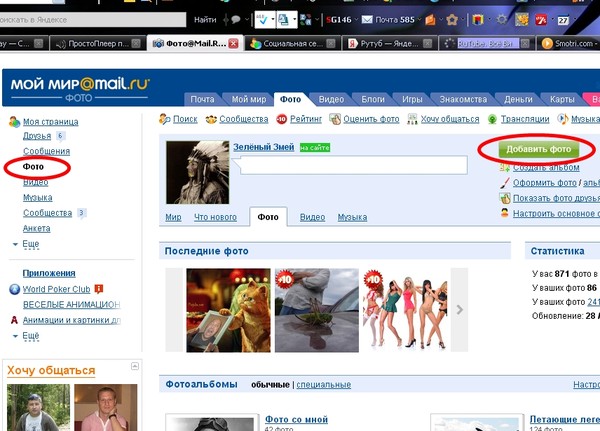
Task: Click the Мой мир@mail.ru logo
Action: coord(80,85)
